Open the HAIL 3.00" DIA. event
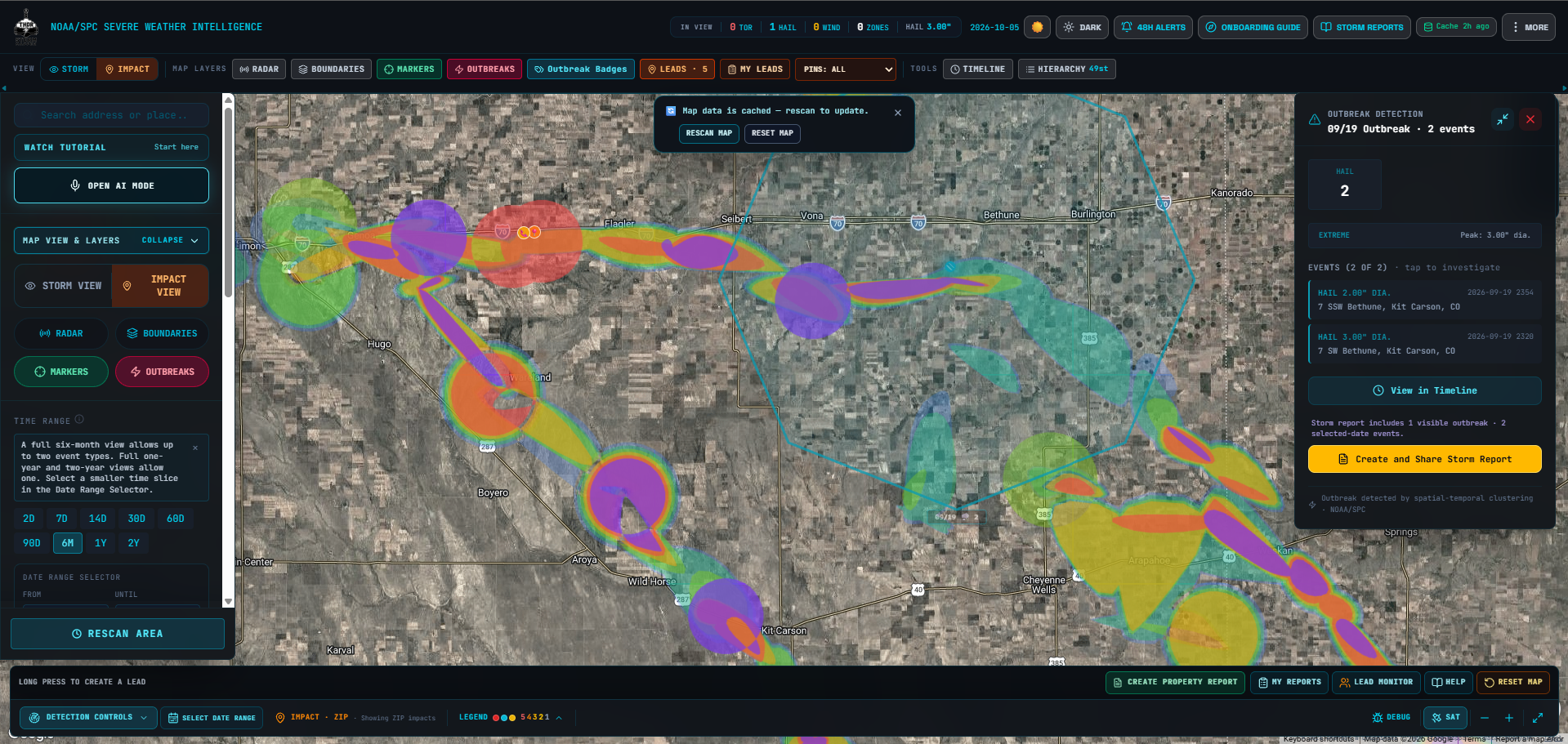This screenshot has width=1568, height=744. pos(1425,344)
